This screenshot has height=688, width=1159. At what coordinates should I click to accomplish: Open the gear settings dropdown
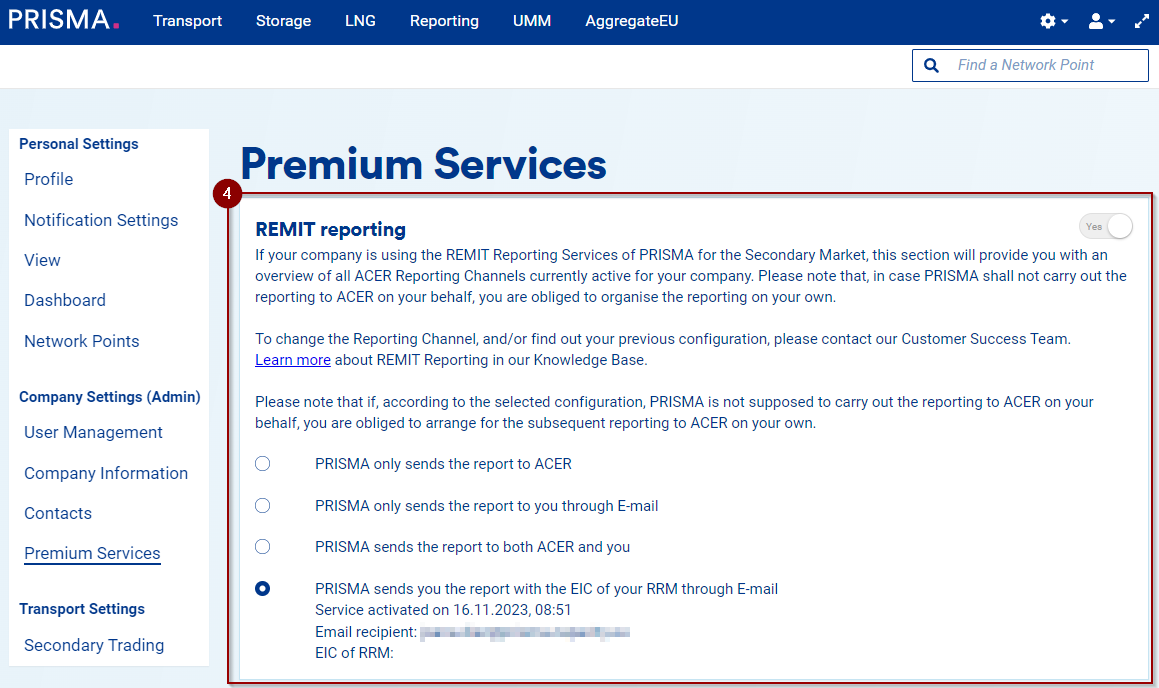click(1053, 21)
